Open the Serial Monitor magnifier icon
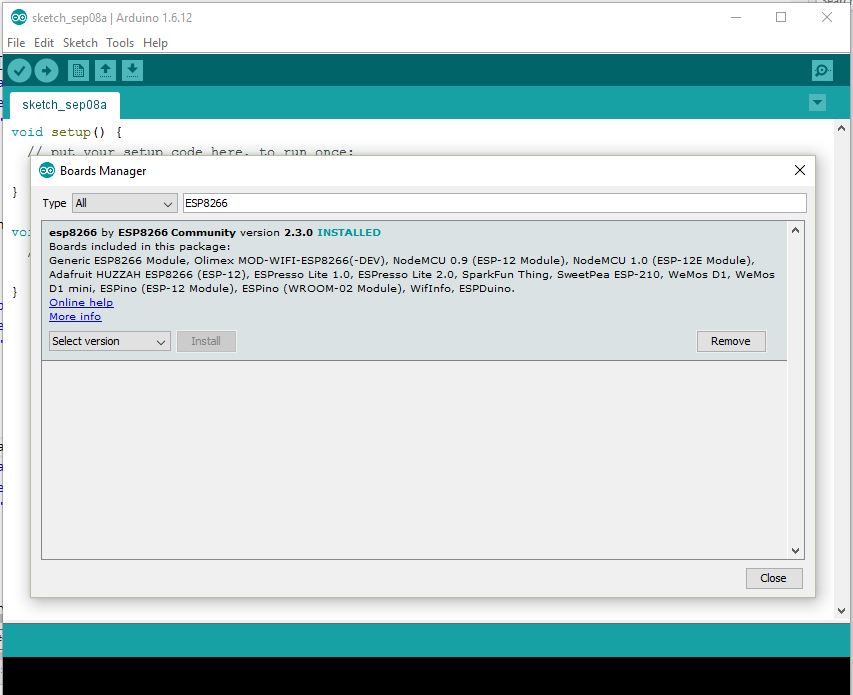This screenshot has width=853, height=695. point(822,70)
